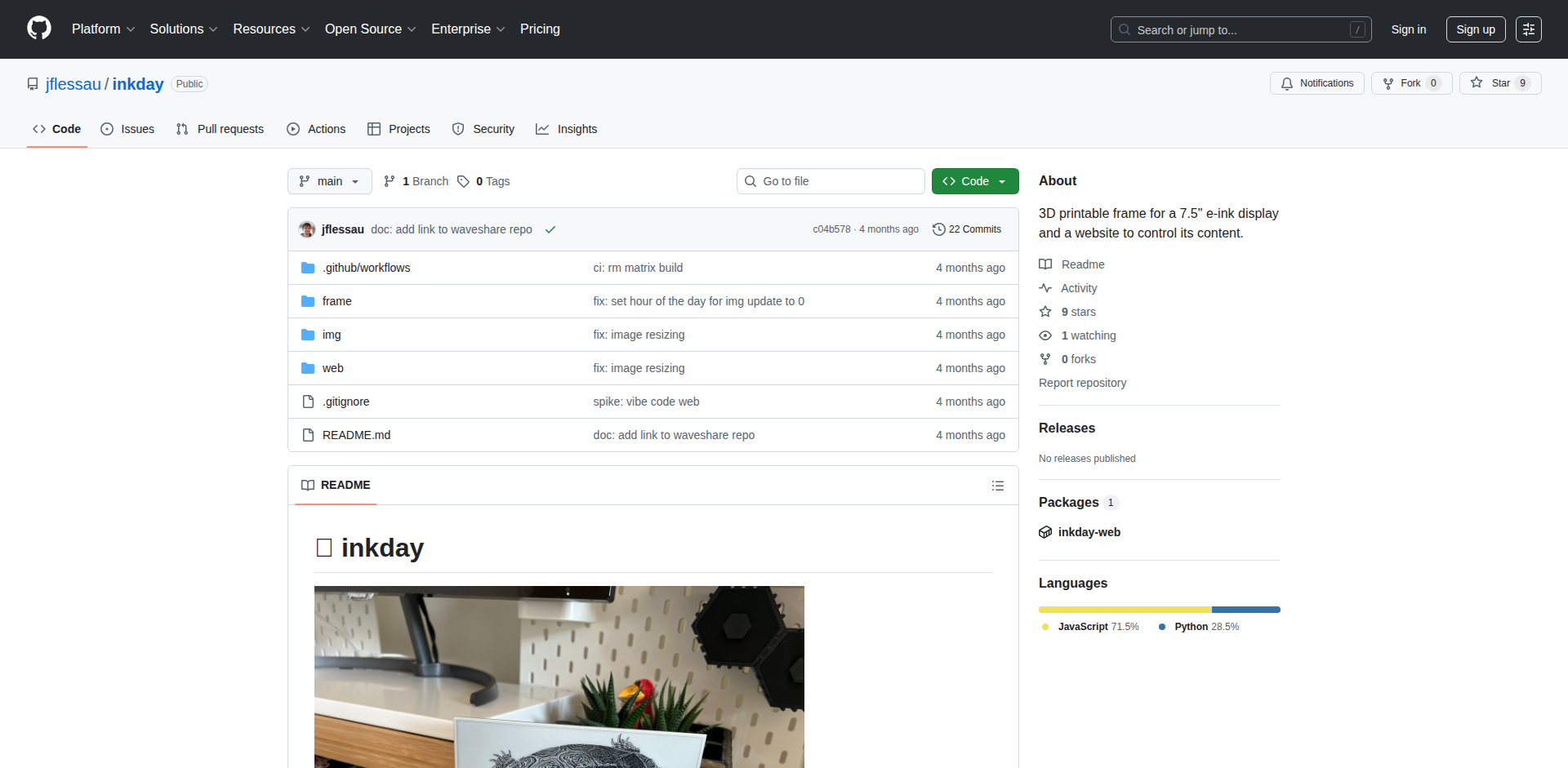Click the 9 stars star icon
Screen dimensions: 1568x768
click(1045, 312)
